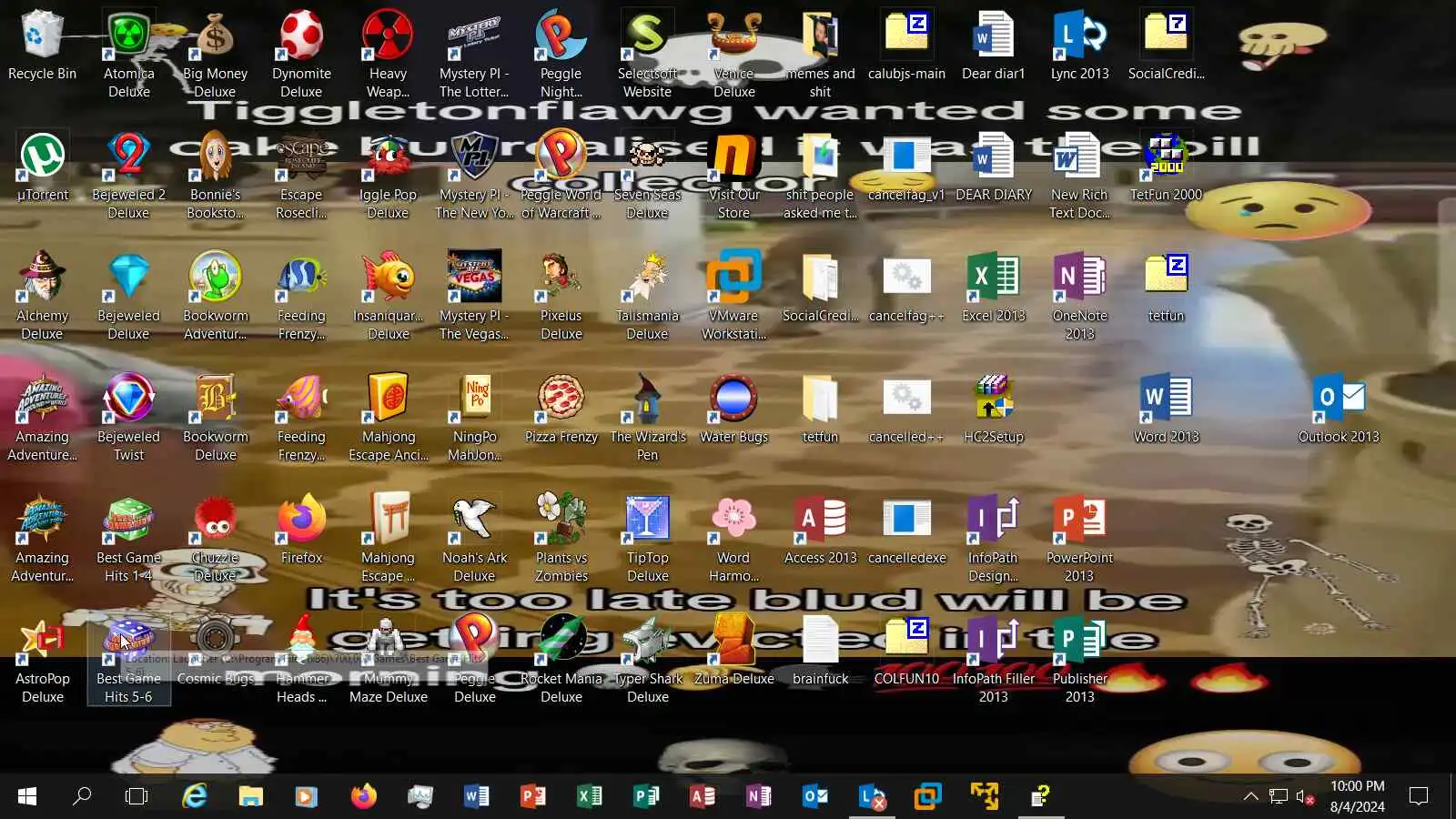Open µTorrent from the desktop

42,167
